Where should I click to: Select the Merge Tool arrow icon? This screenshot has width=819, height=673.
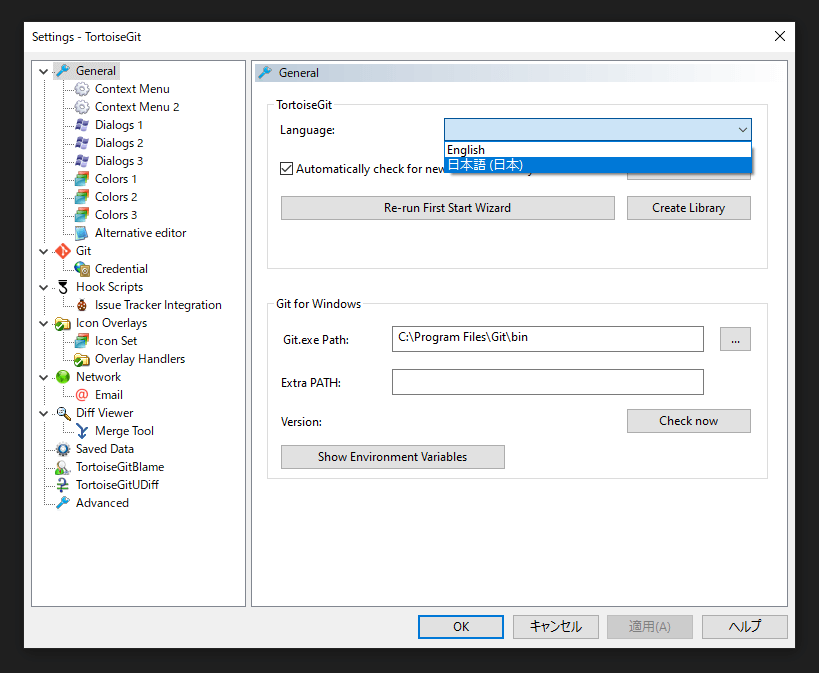(x=82, y=431)
